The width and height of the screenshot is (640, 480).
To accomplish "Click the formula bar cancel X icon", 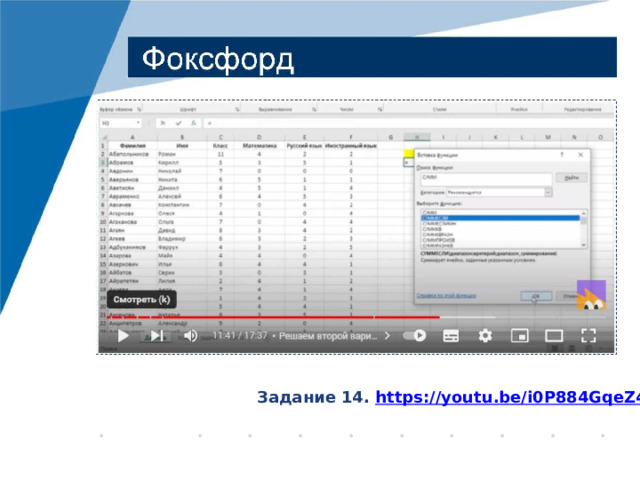I will coord(163,123).
